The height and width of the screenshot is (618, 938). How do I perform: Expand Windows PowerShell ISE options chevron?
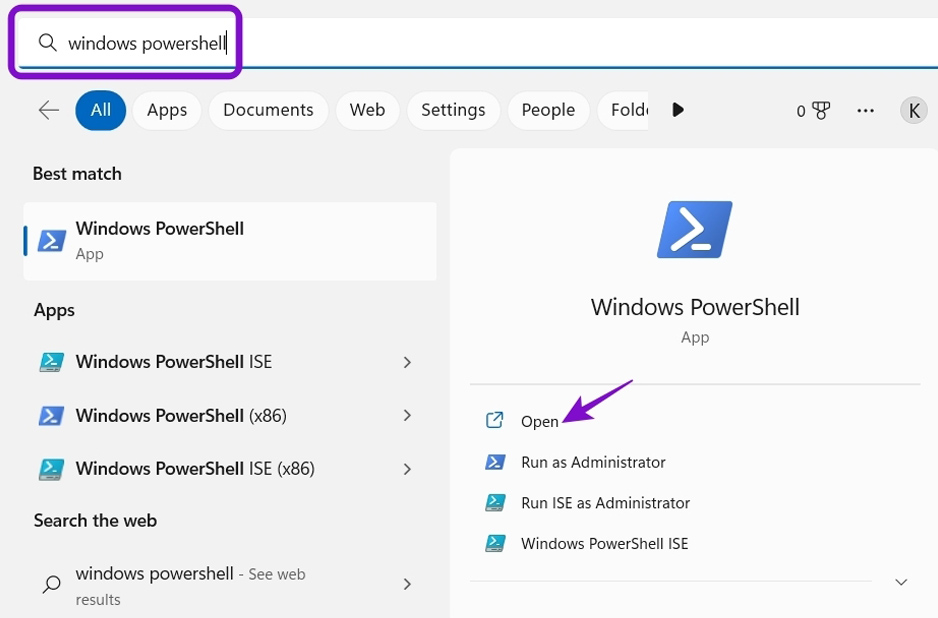coord(407,362)
